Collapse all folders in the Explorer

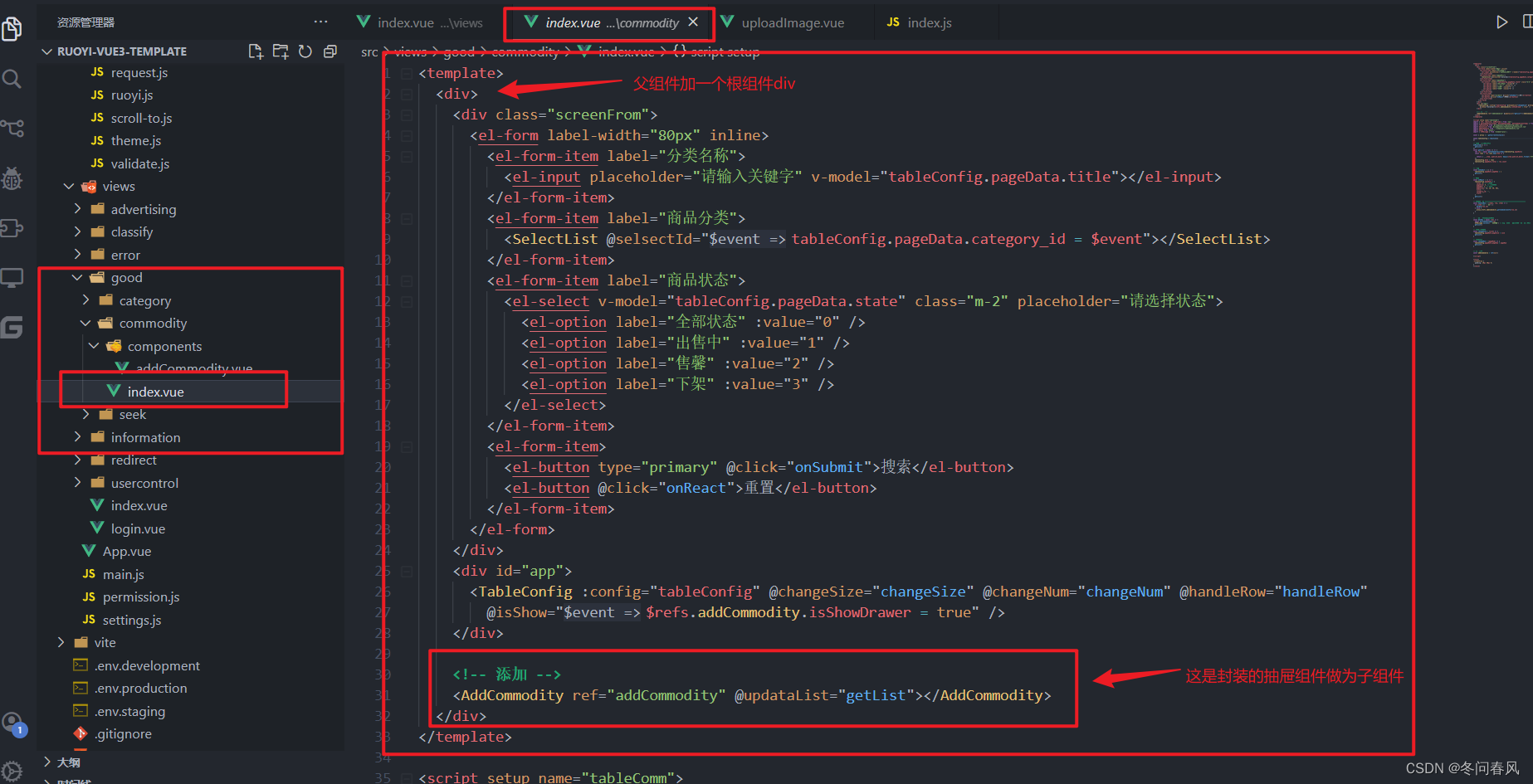[x=330, y=51]
